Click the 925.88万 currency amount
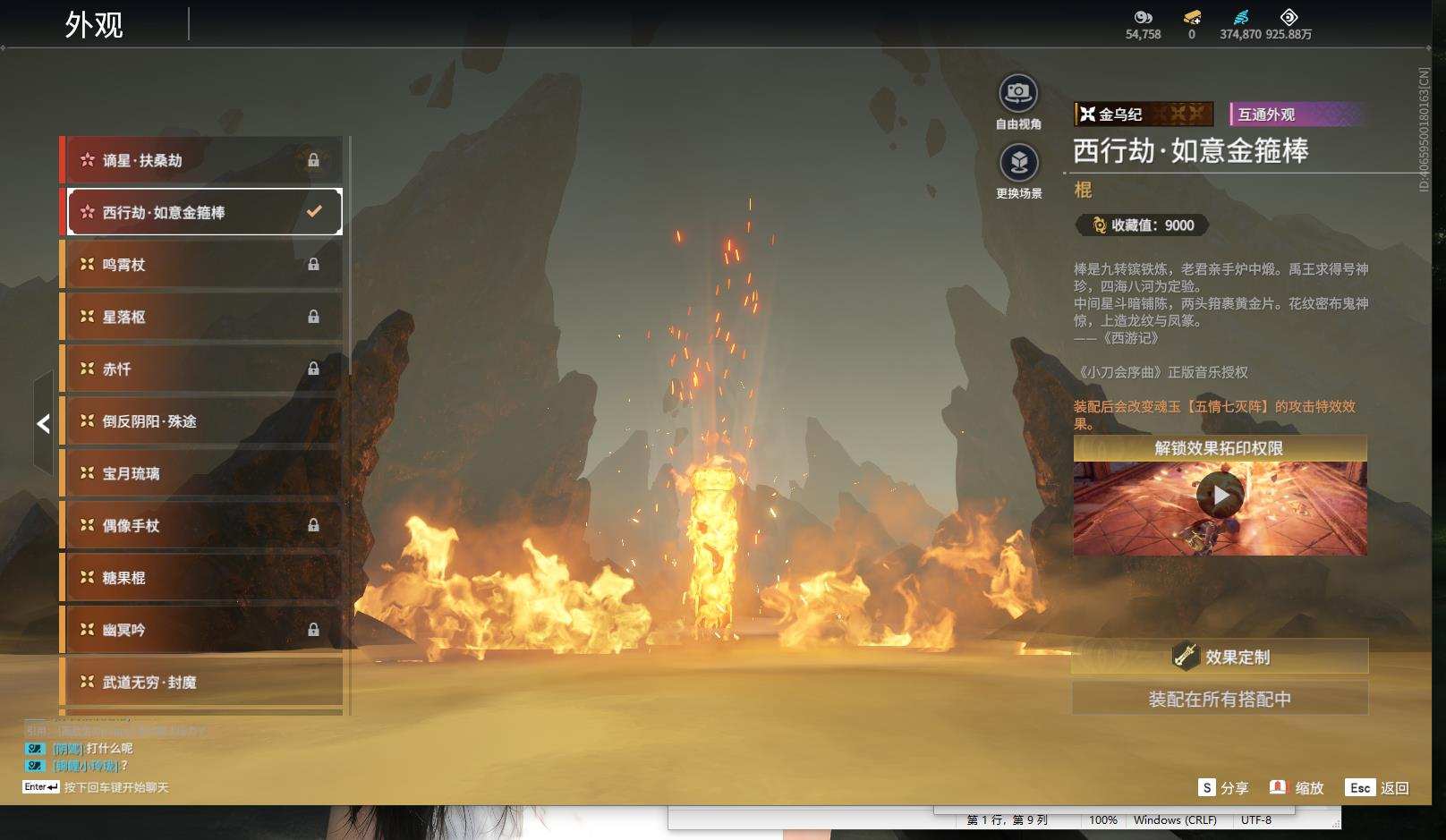Screen dimensions: 1446x840 pyautogui.click(x=1289, y=34)
